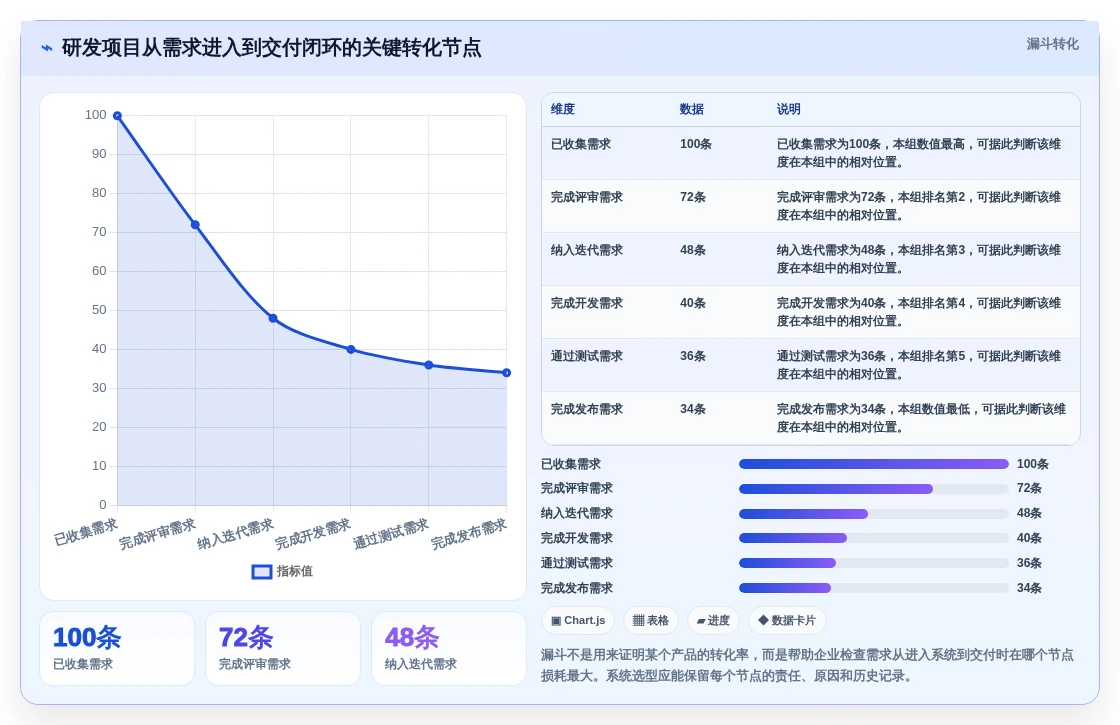Click the chart data point at 完成评审需求 (72)
1120x725 pixels.
tap(195, 225)
